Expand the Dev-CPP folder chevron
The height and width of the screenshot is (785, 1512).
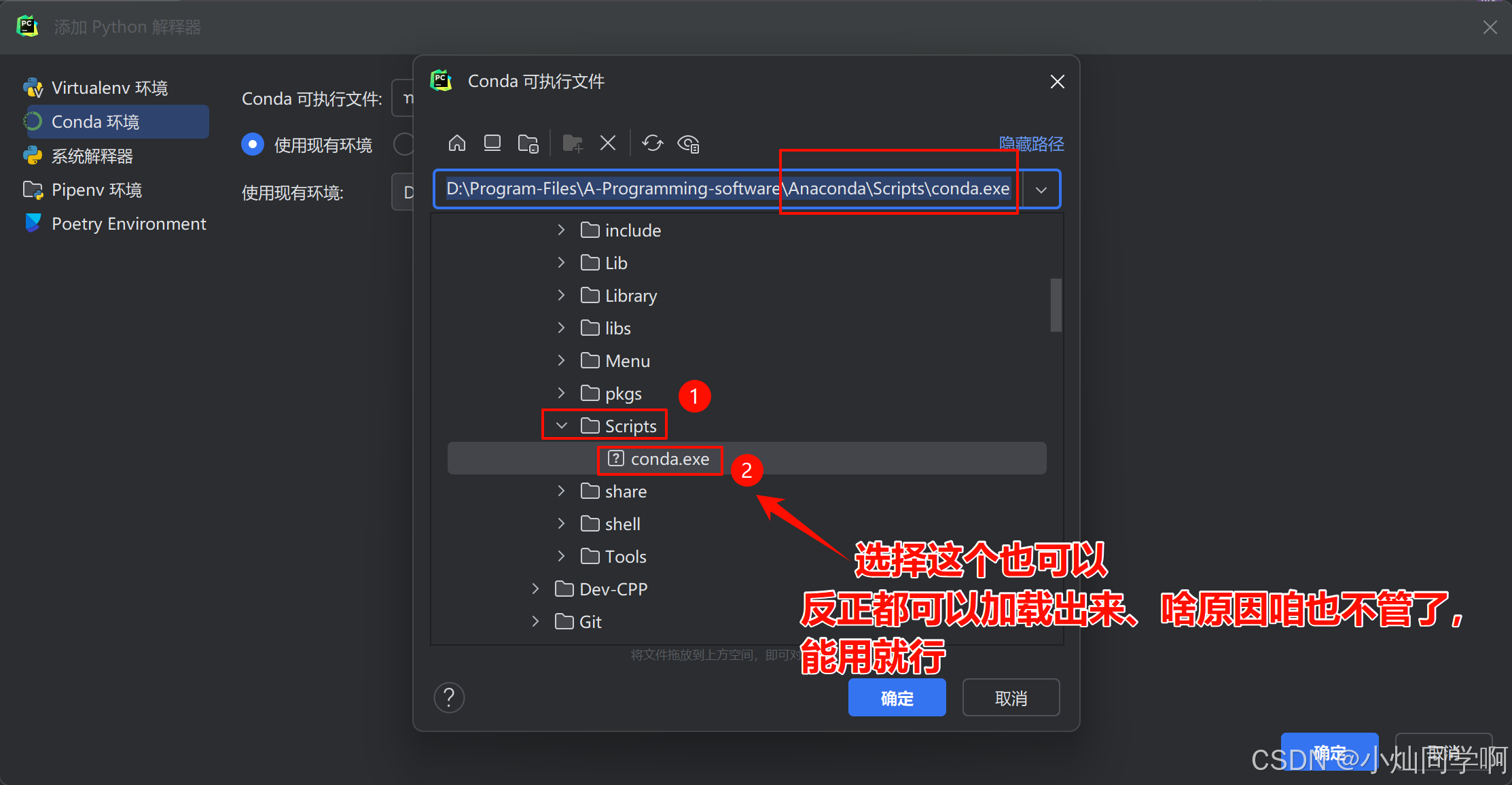point(536,589)
